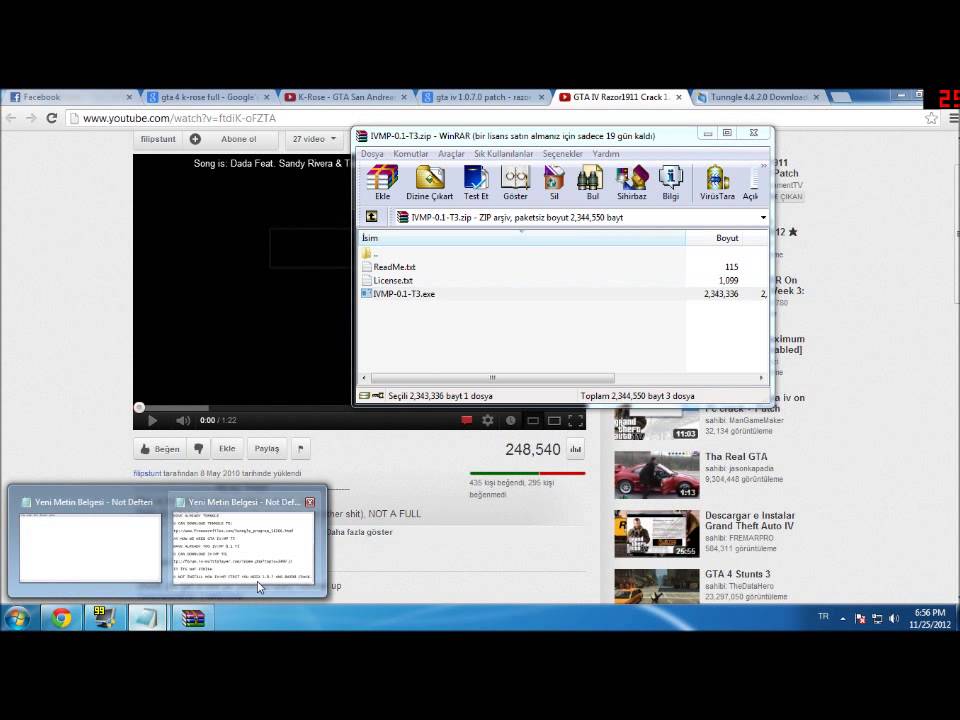Toggle annotations with red speech icon
The width and height of the screenshot is (960, 720).
[466, 421]
